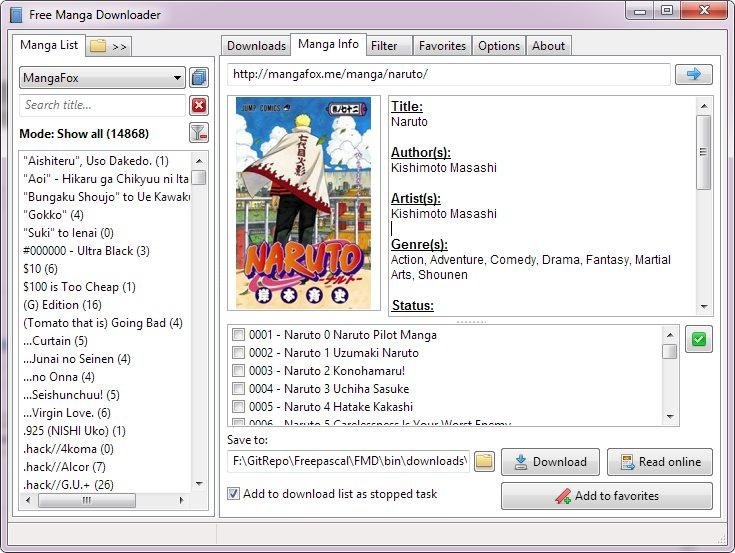
Task: Click the info panel scroll down arrow
Action: pyautogui.click(x=704, y=307)
